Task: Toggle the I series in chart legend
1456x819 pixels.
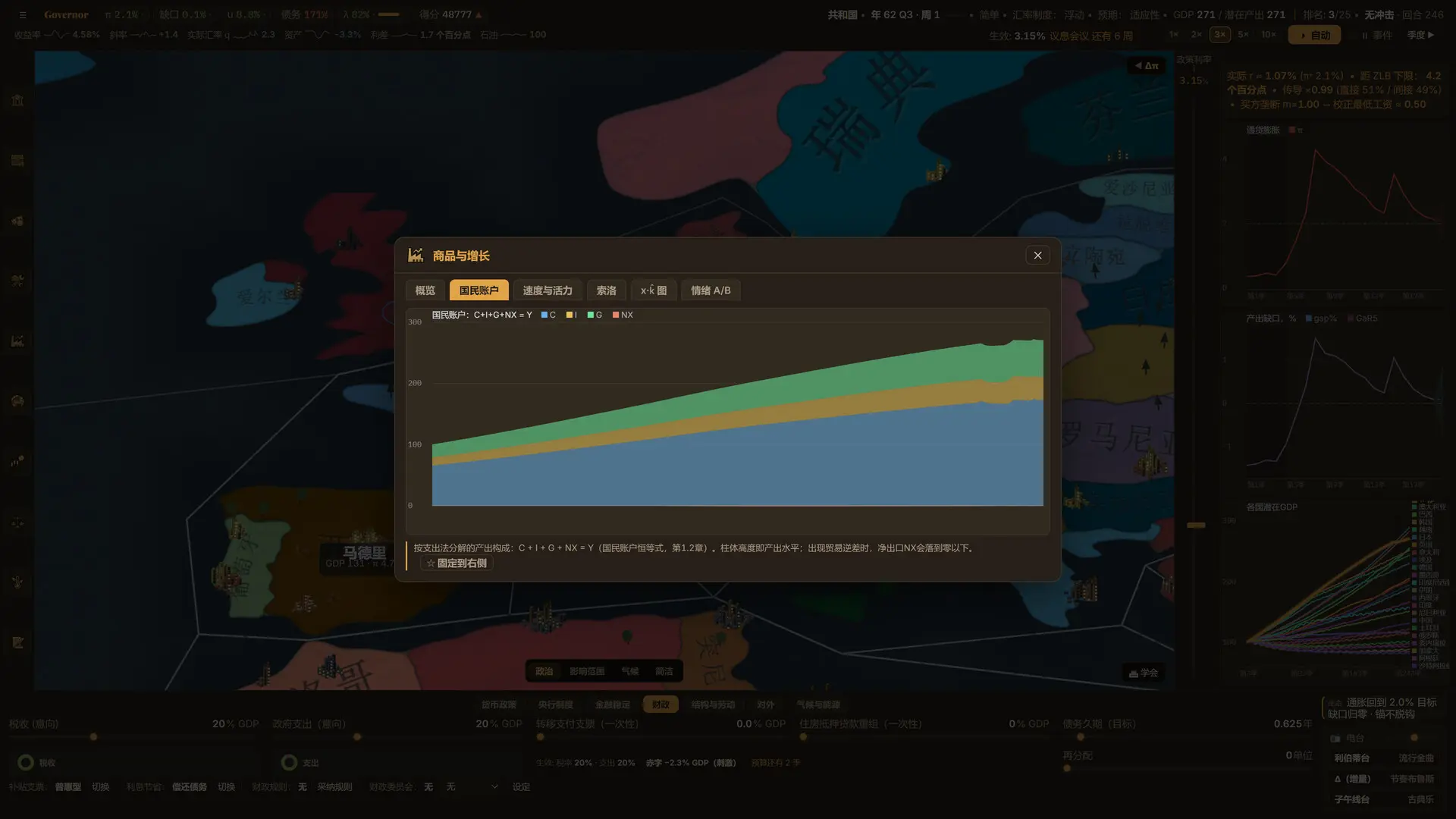Action: [x=572, y=315]
